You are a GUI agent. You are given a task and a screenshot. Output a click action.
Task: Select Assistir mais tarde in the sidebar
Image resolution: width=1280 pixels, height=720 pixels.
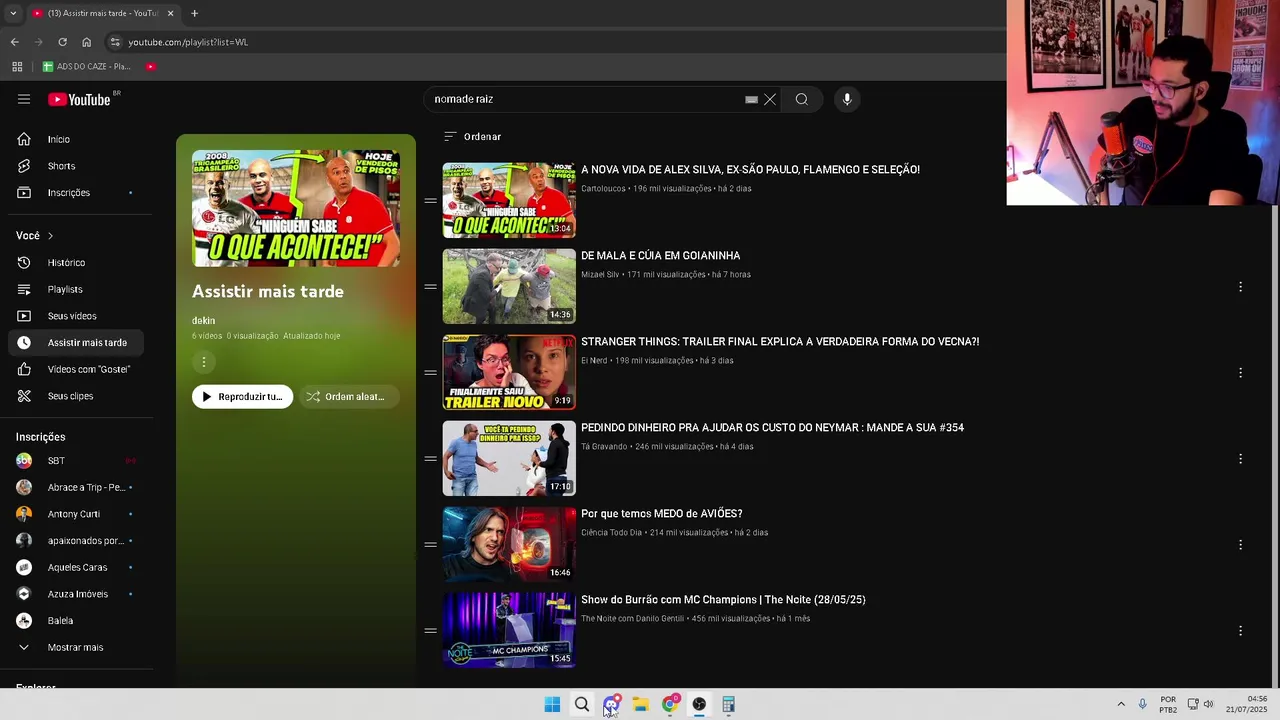tap(76, 342)
